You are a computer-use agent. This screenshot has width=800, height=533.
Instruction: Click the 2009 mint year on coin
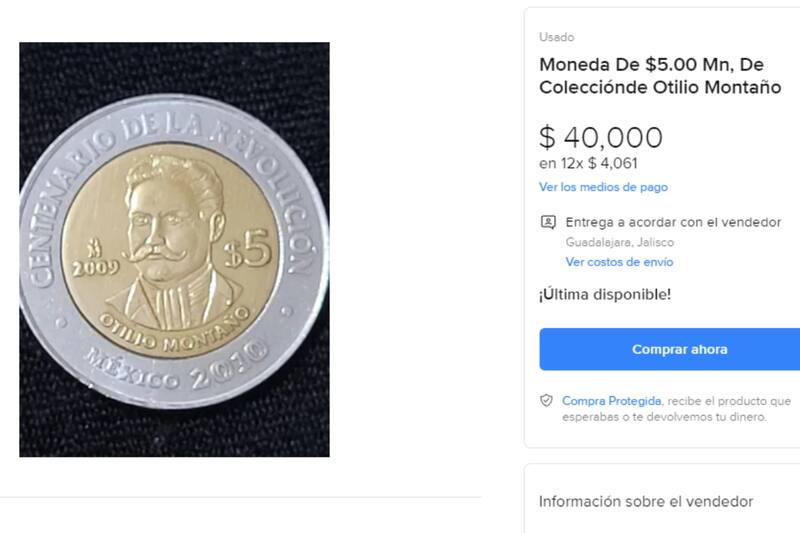click(x=95, y=267)
